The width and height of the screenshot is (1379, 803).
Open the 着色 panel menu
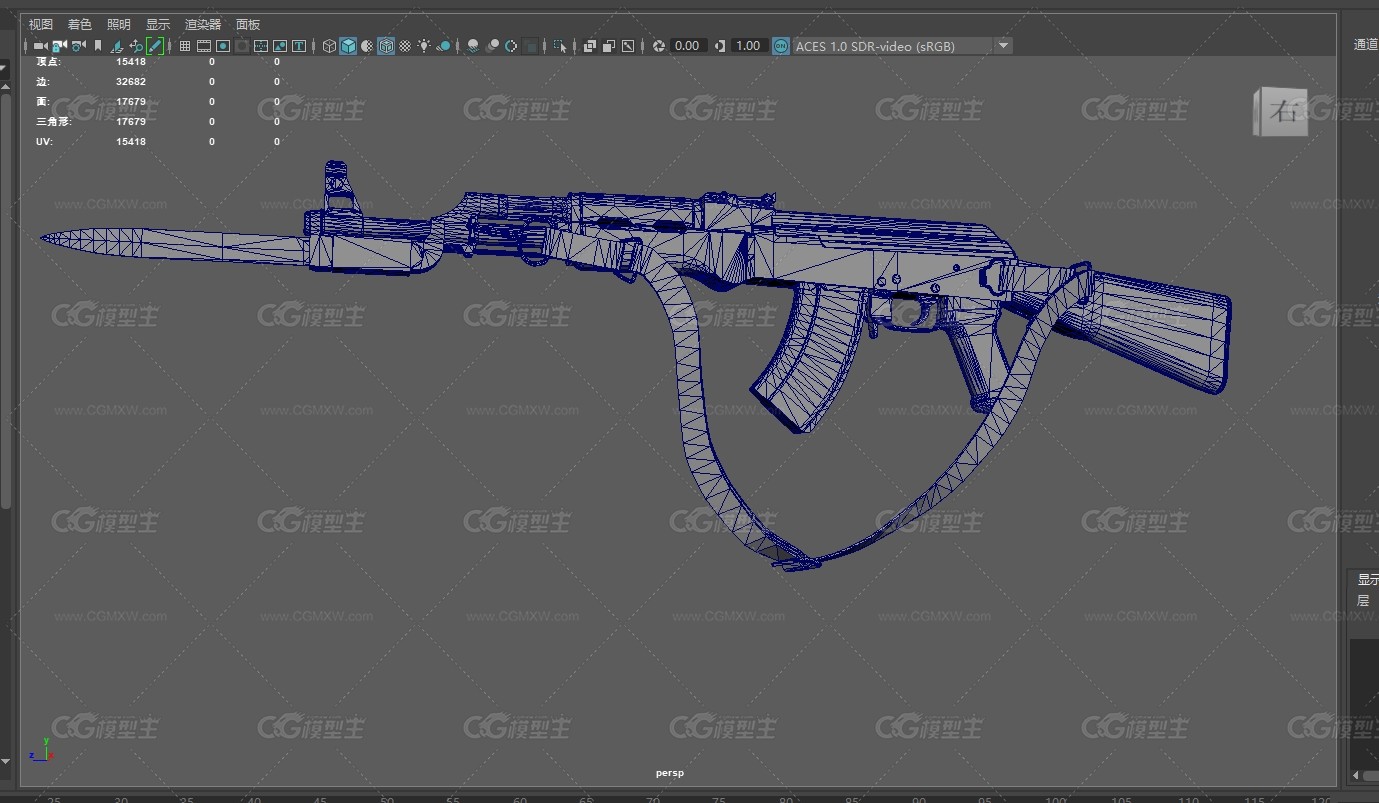[80, 24]
